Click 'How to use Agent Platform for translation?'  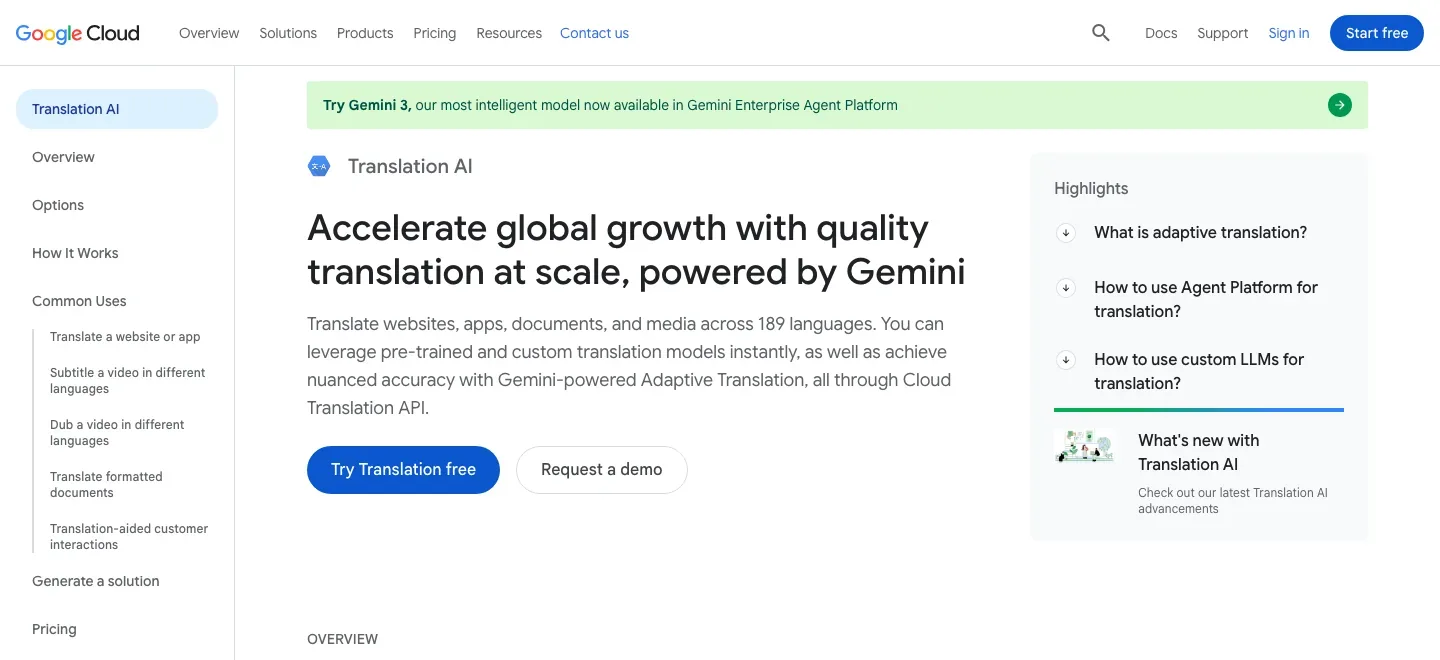(1206, 300)
